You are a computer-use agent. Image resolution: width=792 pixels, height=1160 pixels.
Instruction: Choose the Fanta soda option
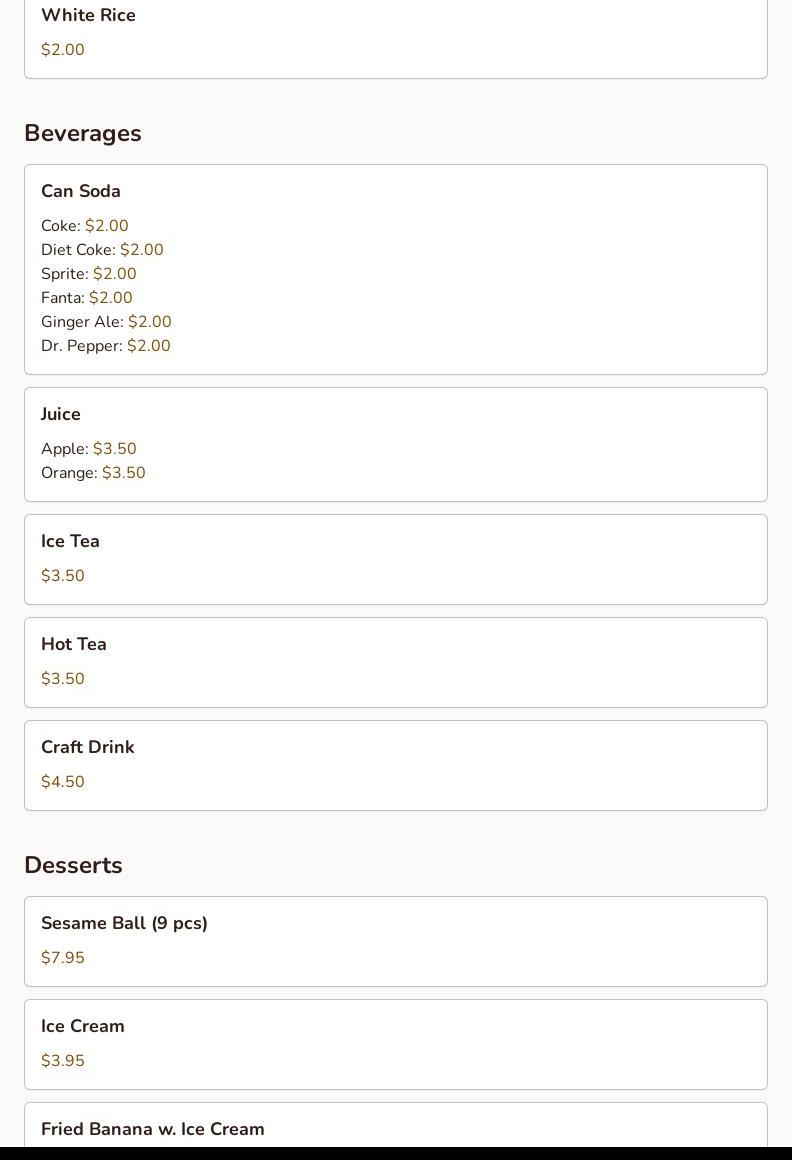coord(87,298)
